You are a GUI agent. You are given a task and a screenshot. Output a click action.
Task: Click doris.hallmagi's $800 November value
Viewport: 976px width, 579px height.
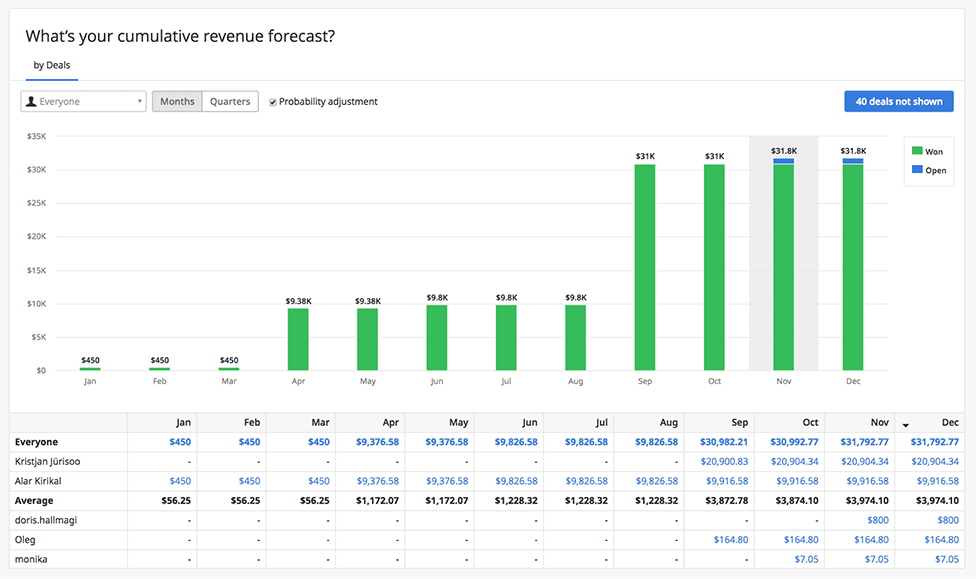tap(878, 520)
